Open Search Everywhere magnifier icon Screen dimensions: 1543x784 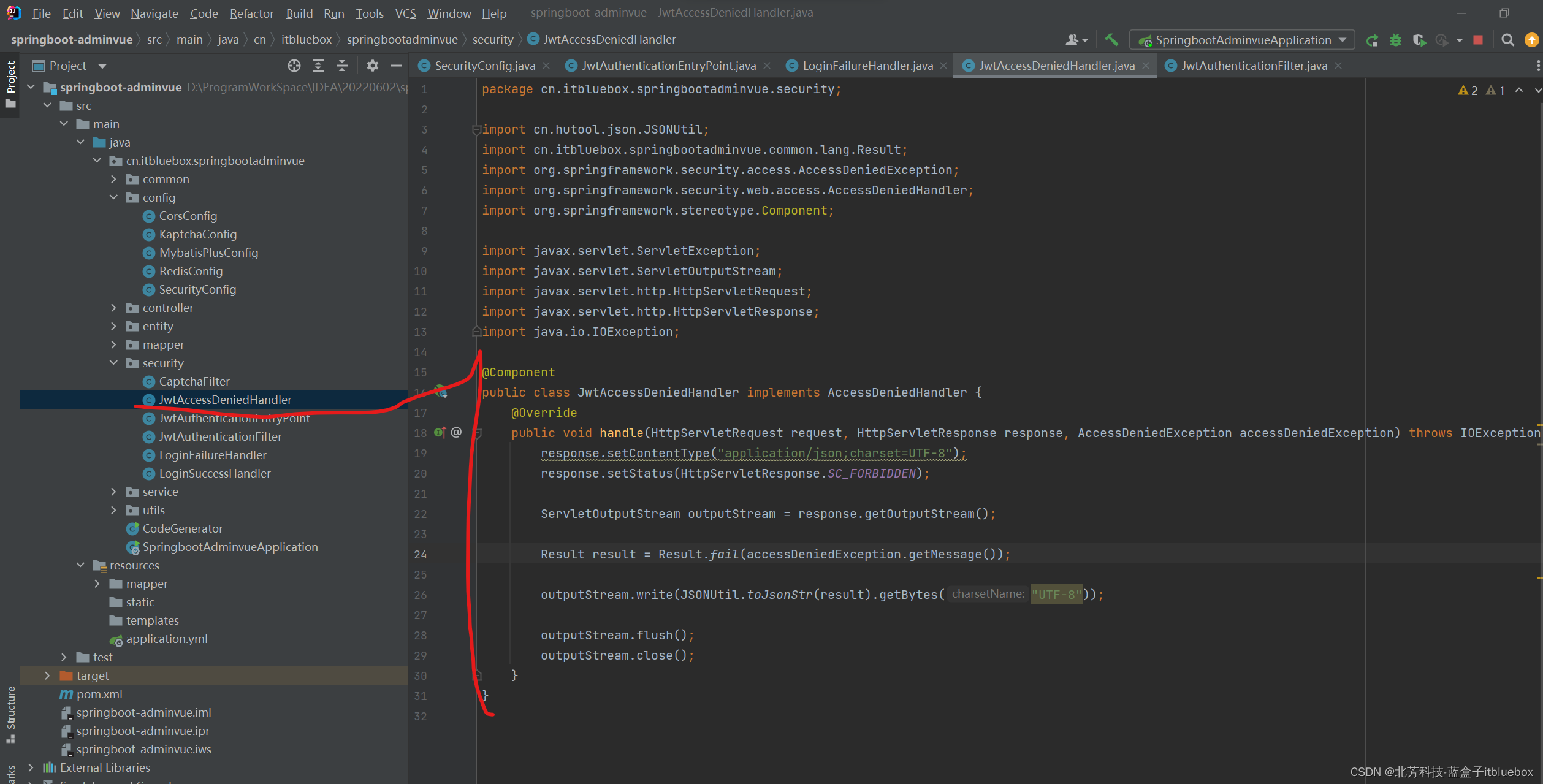1508,40
